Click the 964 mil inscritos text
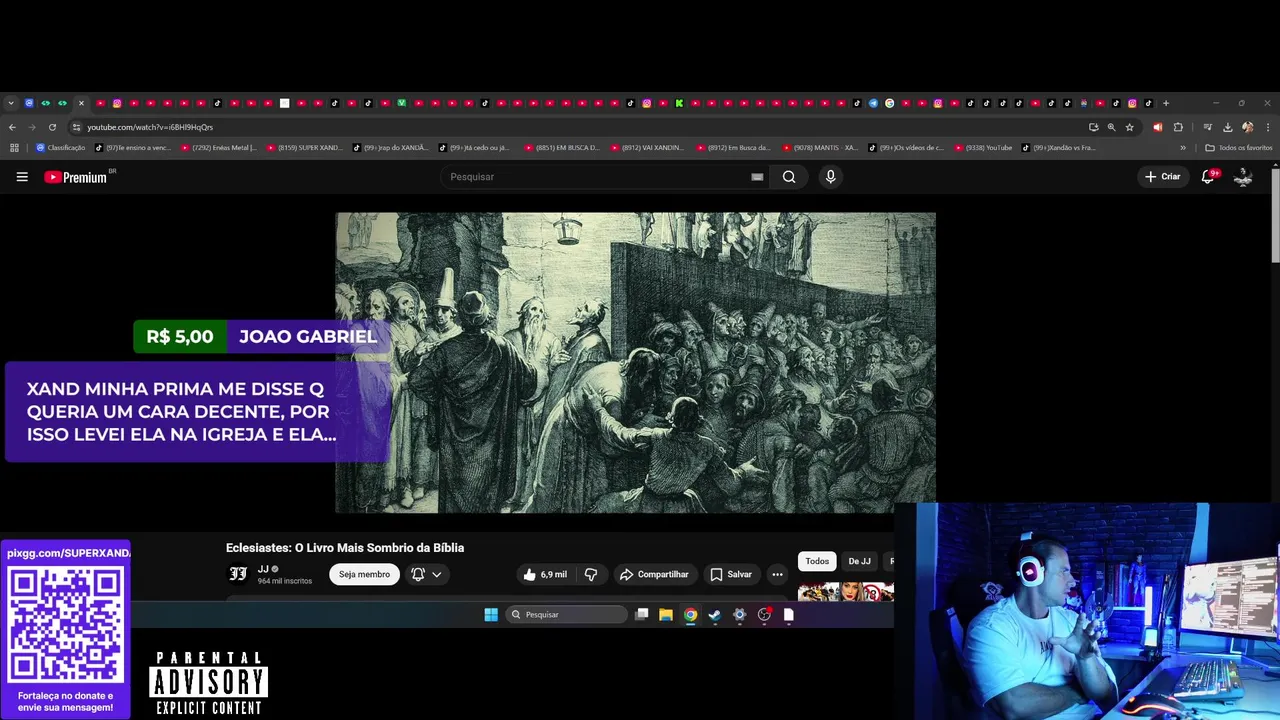 pos(285,581)
